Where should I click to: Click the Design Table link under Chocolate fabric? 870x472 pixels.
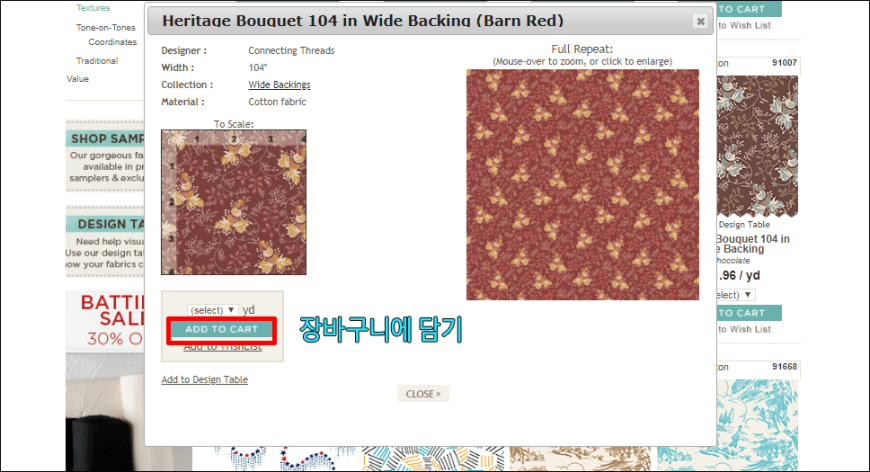pos(744,225)
